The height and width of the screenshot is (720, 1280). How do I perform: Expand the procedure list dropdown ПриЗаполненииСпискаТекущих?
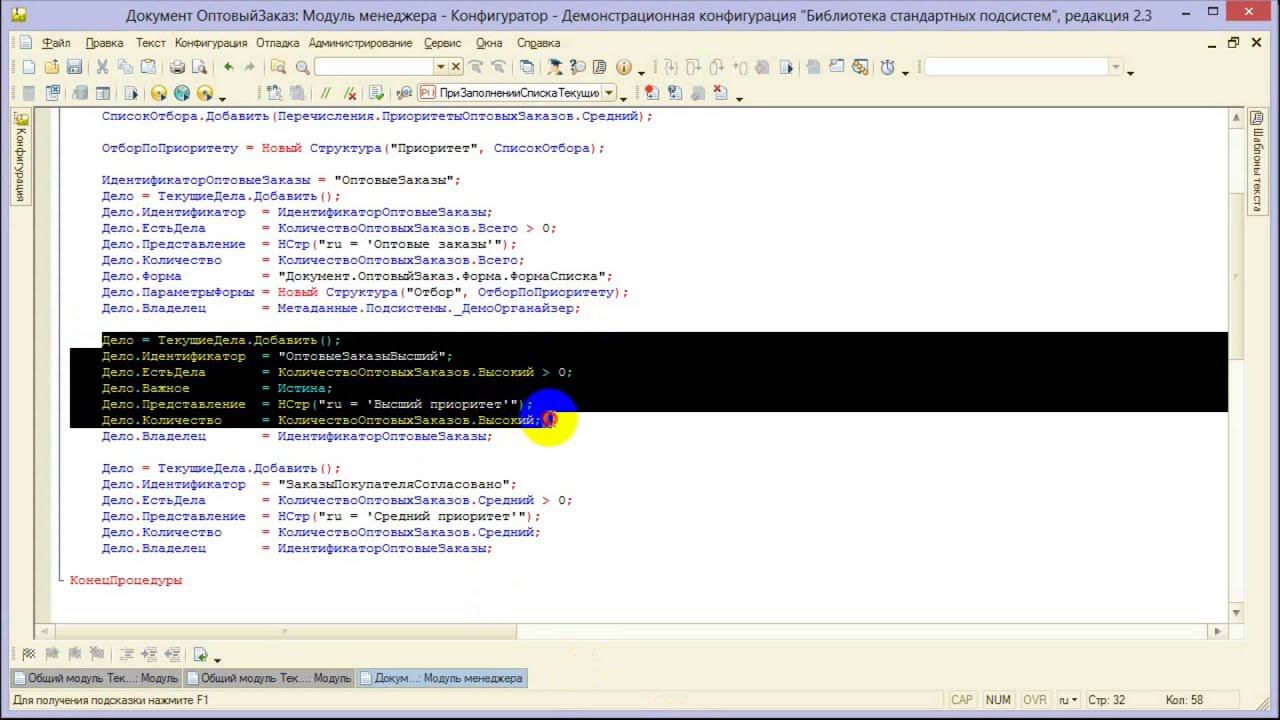click(x=608, y=93)
